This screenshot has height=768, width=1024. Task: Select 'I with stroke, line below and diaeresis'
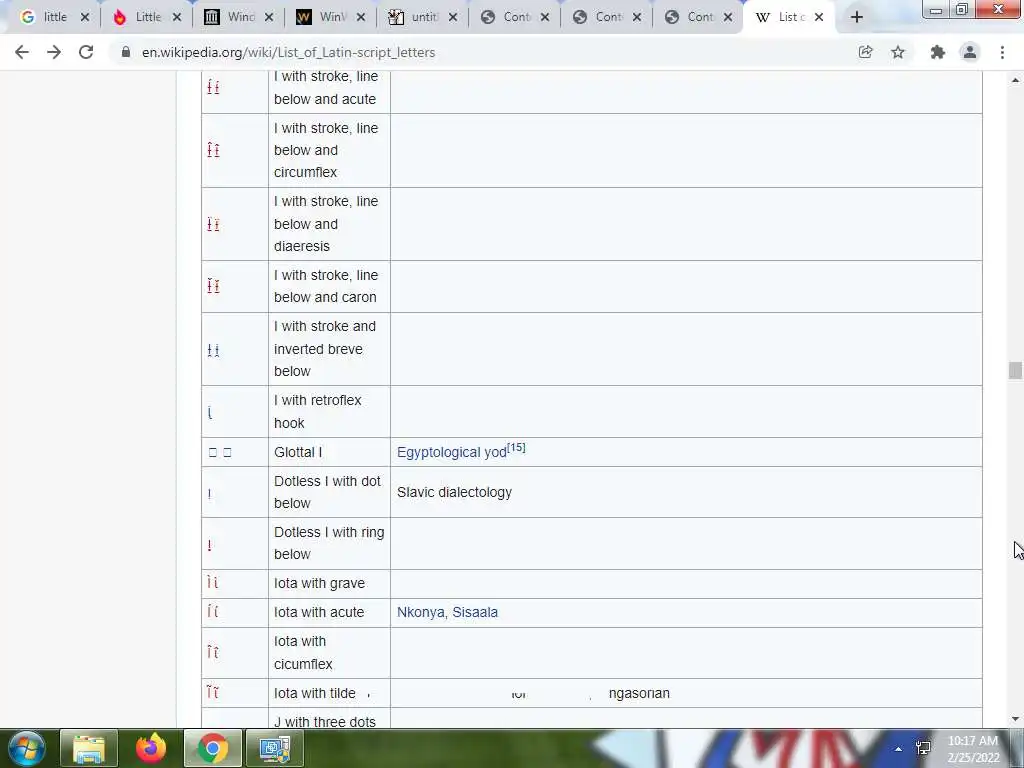click(x=326, y=224)
